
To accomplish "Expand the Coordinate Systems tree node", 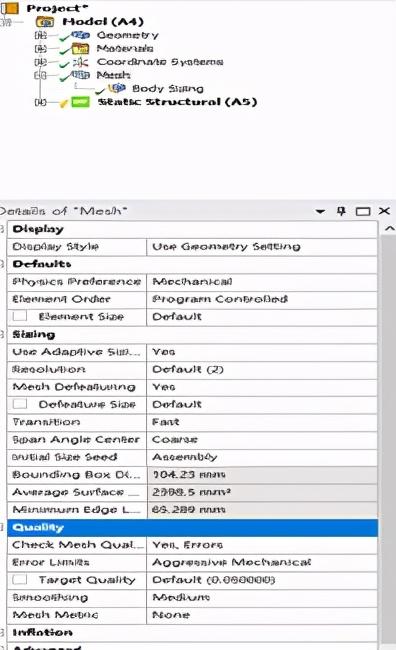I will pos(41,62).
